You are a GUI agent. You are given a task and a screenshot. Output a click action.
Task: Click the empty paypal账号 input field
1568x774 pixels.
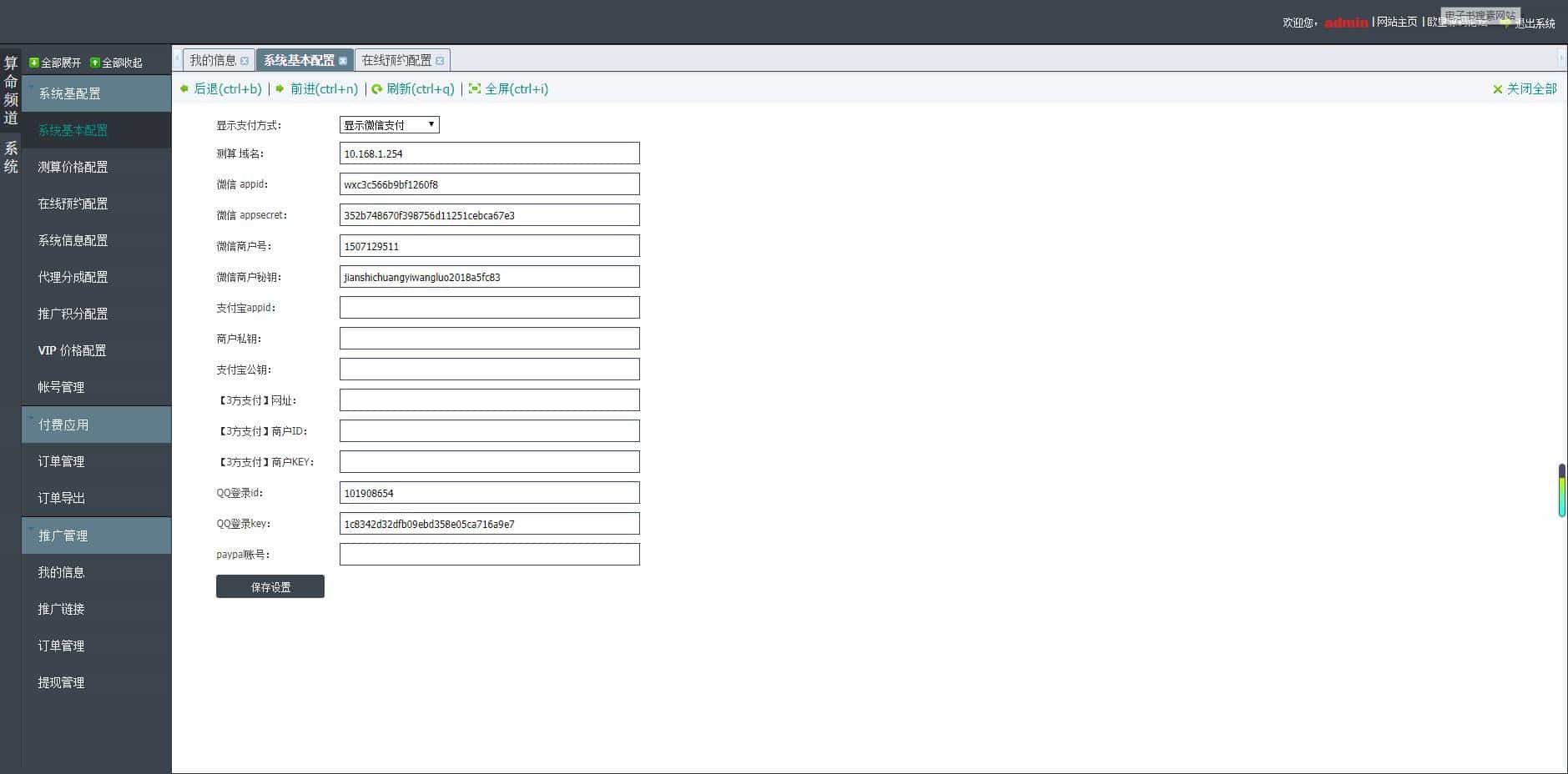pyautogui.click(x=490, y=555)
